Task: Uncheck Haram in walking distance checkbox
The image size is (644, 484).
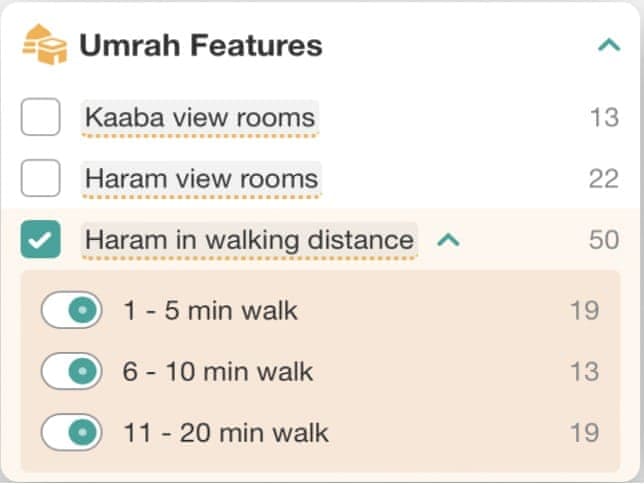Action: [x=41, y=240]
